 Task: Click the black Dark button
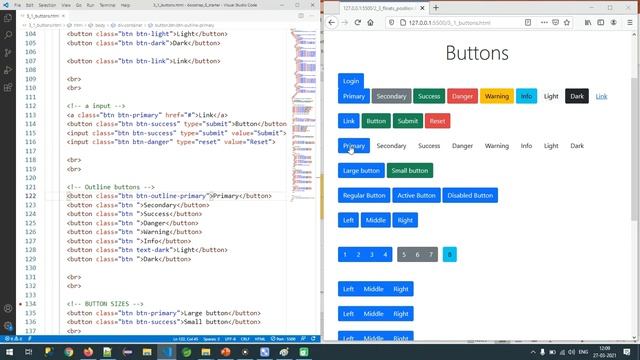coord(577,96)
